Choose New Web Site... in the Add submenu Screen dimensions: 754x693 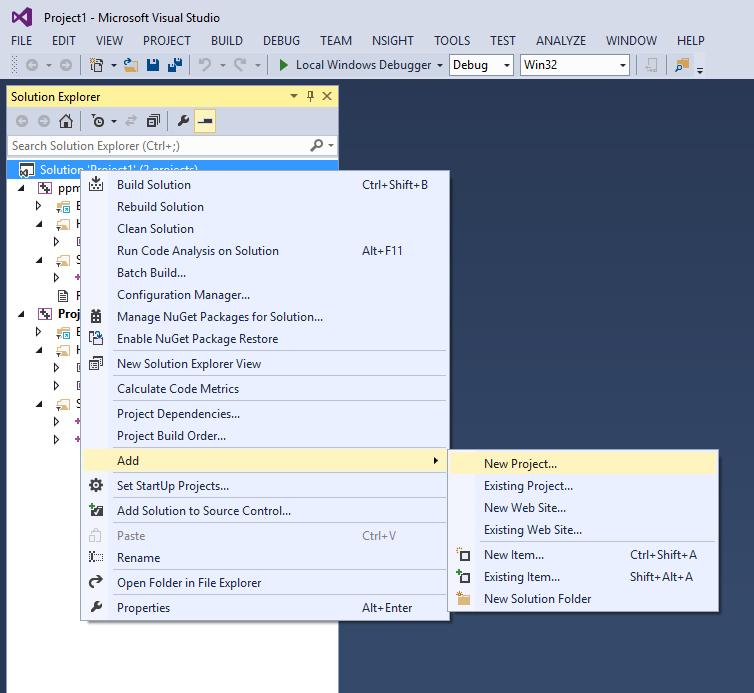pos(583,508)
